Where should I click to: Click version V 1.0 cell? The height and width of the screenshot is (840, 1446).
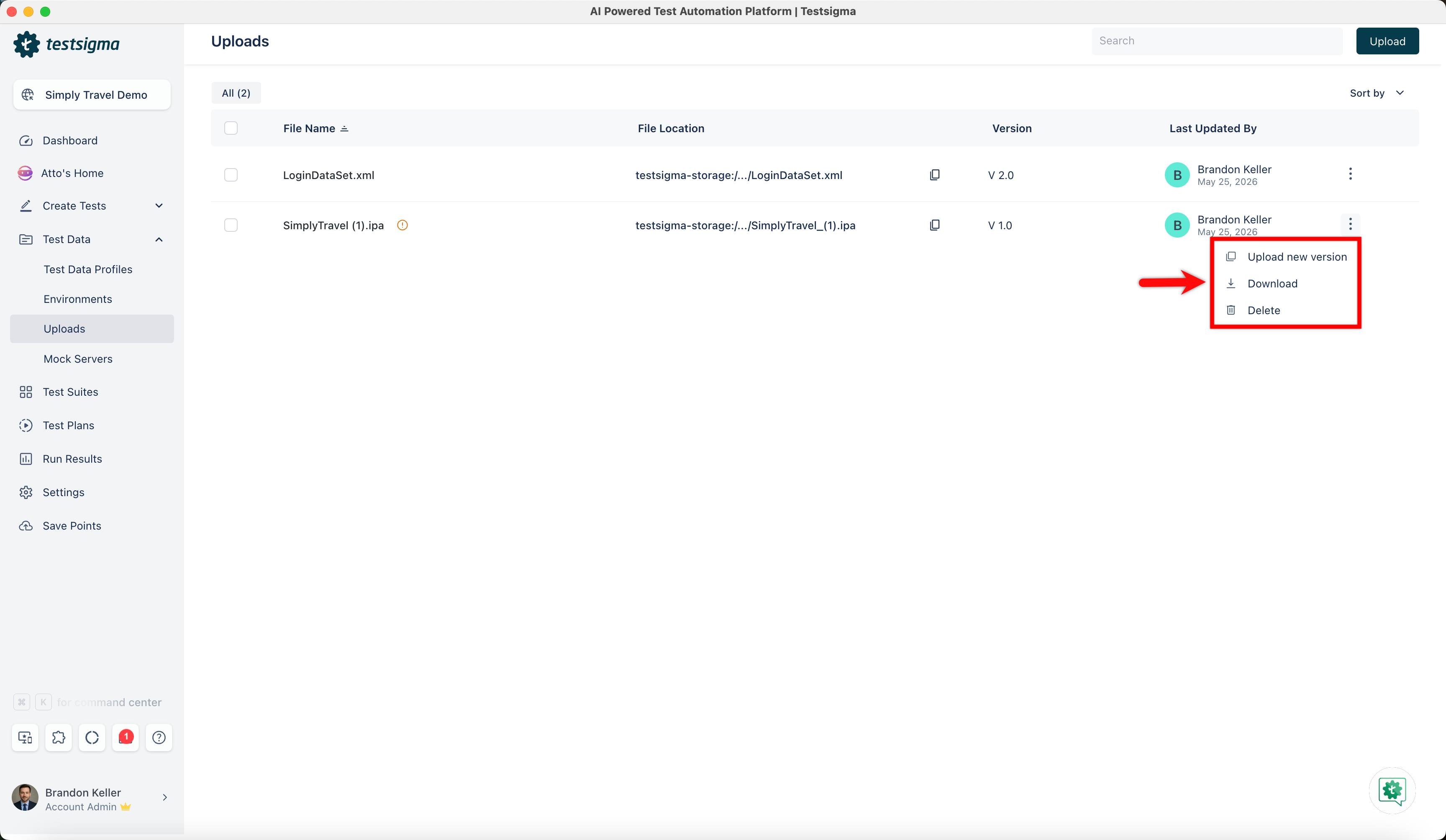(1000, 225)
